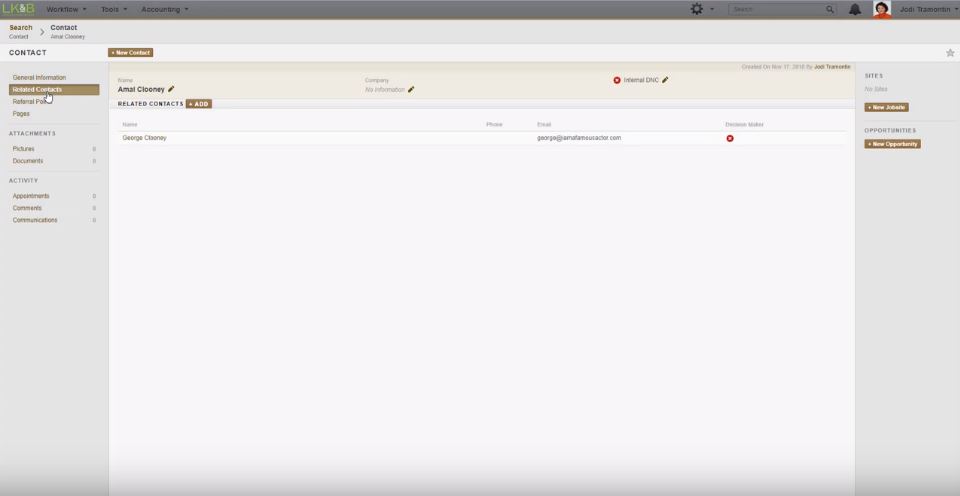Open the notifications bell
The image size is (960, 496).
point(855,9)
